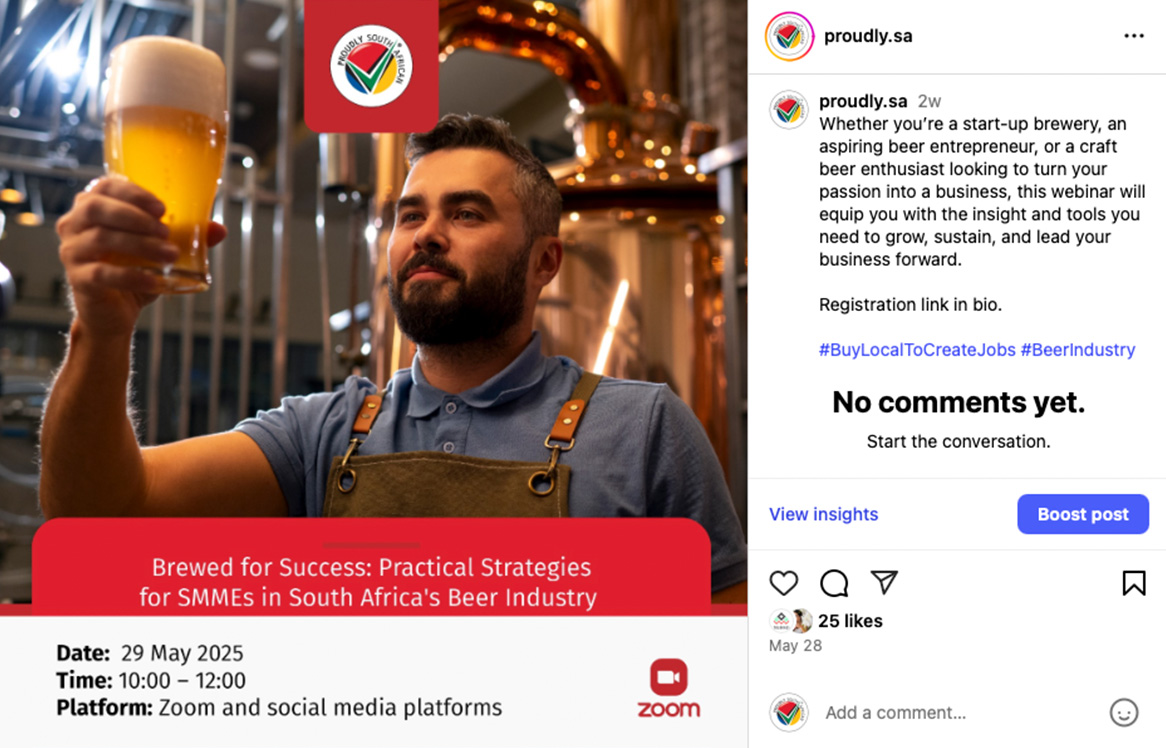The height and width of the screenshot is (748, 1166).
Task: Click the caption's small profile avatar
Action: pyautogui.click(x=788, y=110)
